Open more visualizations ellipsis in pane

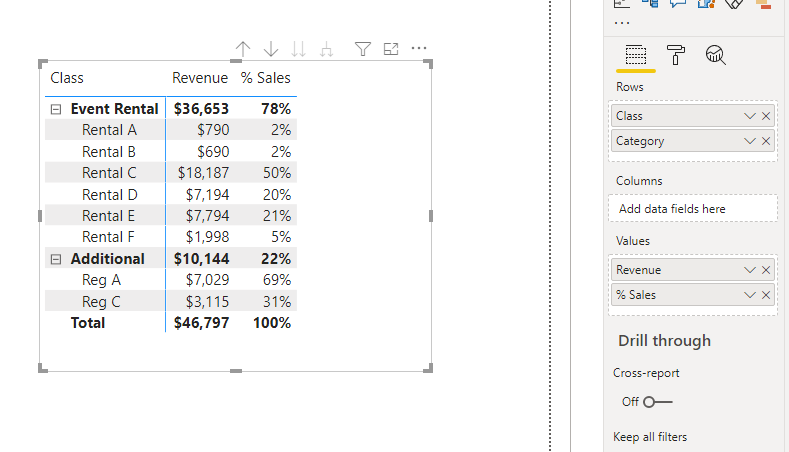click(622, 23)
